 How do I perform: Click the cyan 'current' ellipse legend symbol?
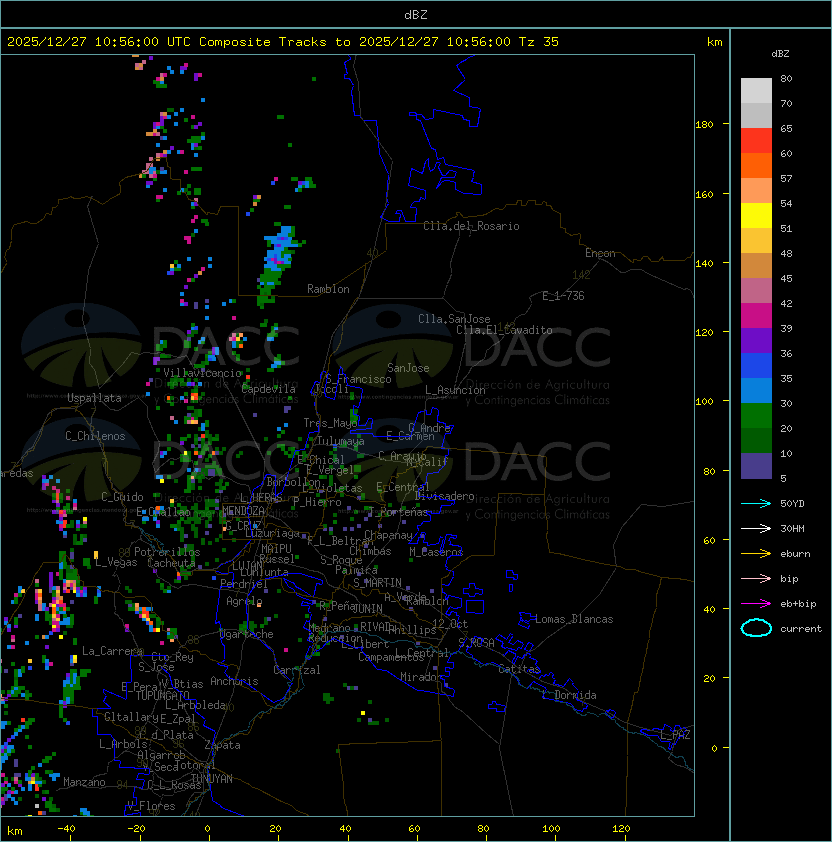(x=756, y=628)
